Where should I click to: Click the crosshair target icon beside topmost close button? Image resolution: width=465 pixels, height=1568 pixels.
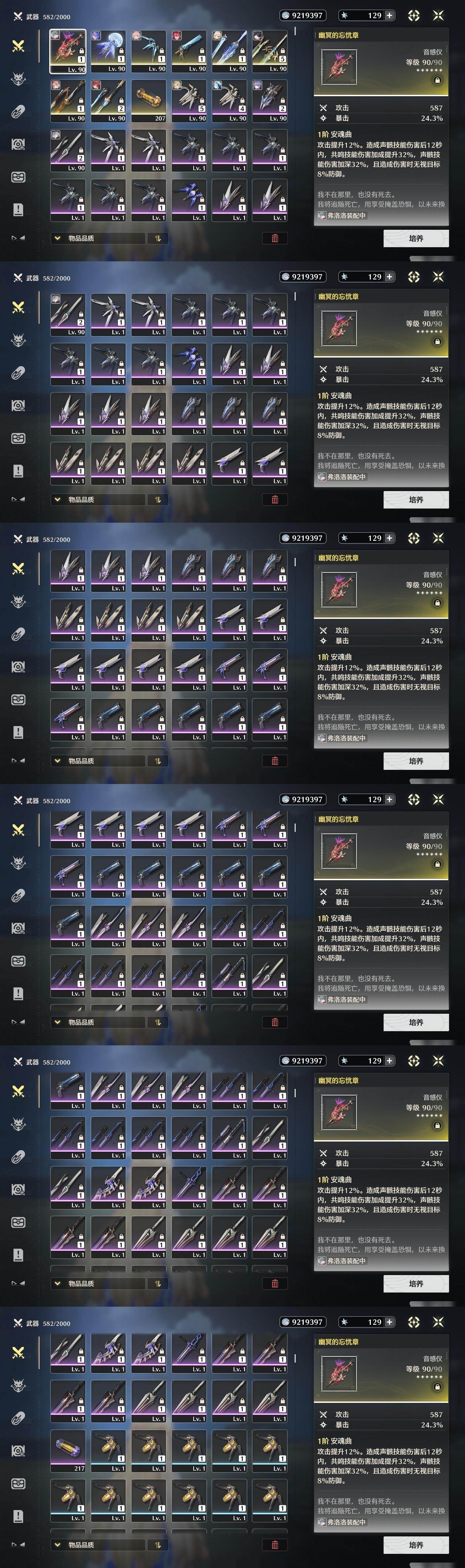(x=414, y=16)
